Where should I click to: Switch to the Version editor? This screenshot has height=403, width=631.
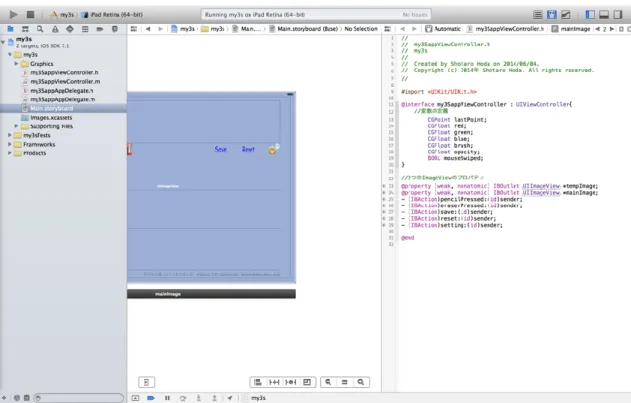[566, 15]
